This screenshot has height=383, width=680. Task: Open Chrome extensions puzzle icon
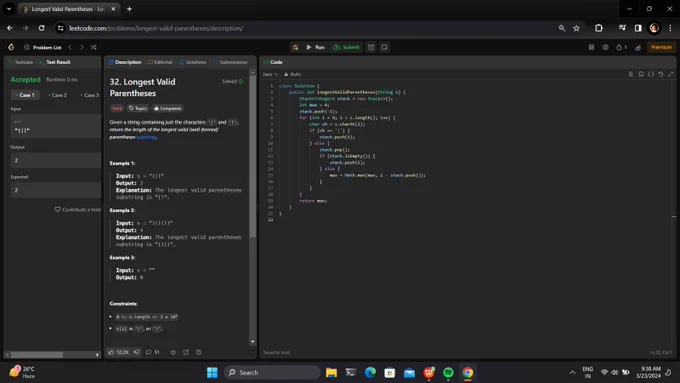pyautogui.click(x=599, y=28)
